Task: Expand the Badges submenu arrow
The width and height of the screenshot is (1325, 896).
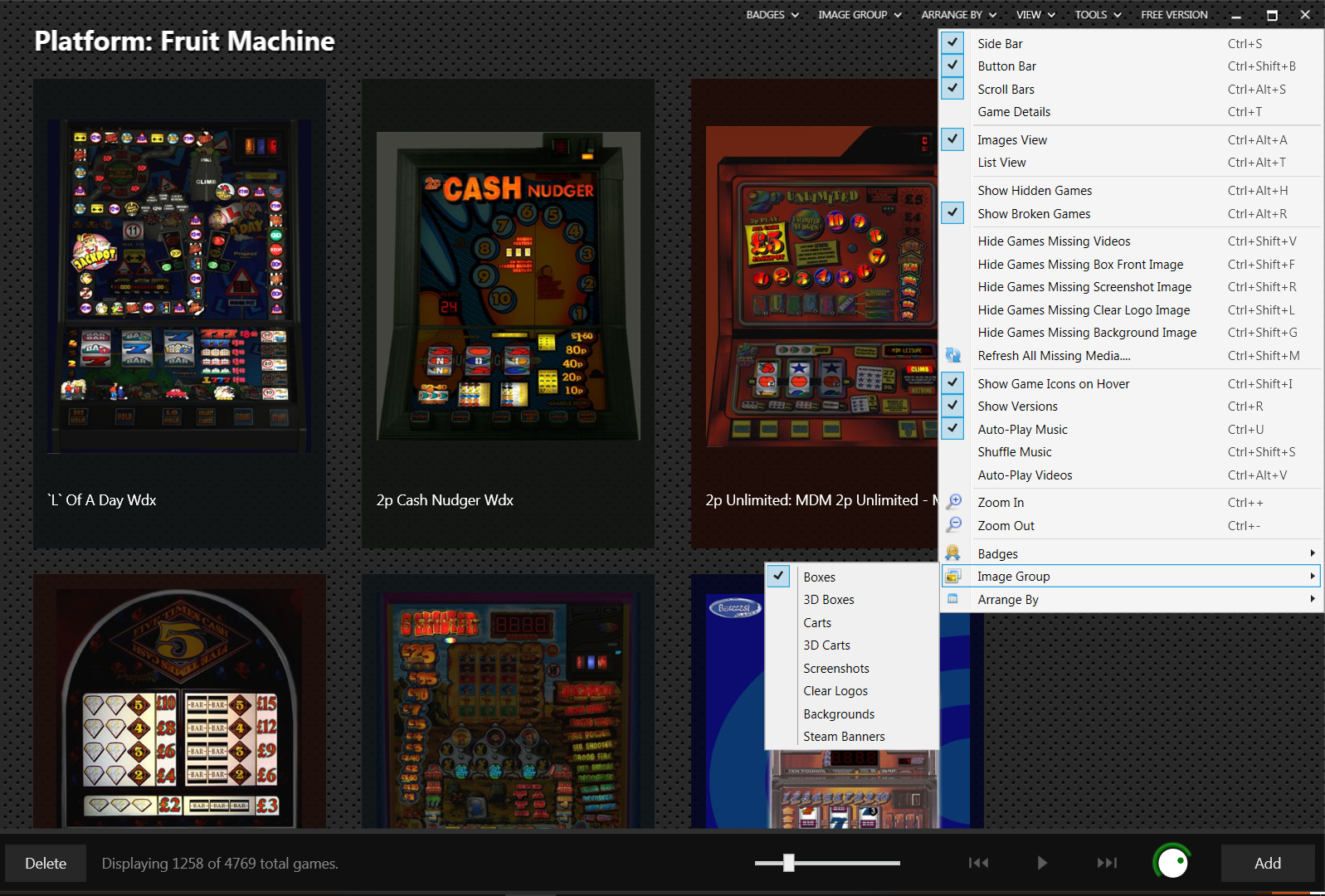Action: click(x=1312, y=553)
